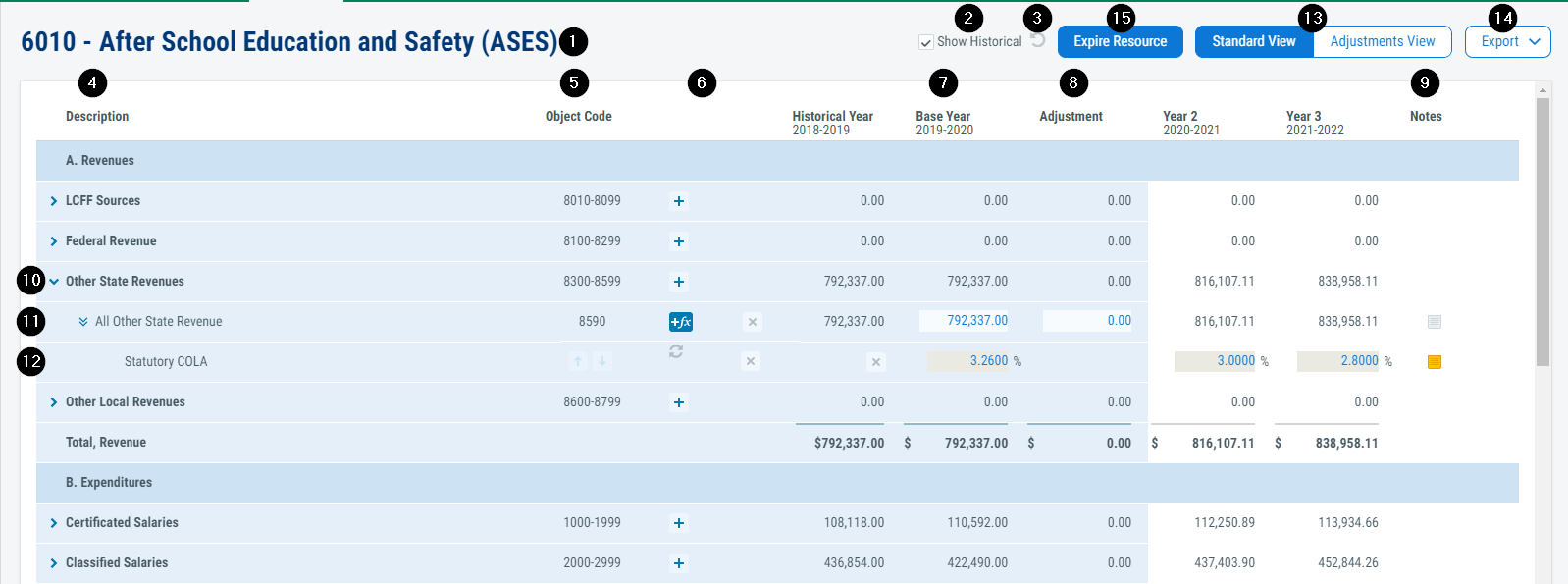The height and width of the screenshot is (584, 1568).
Task: Expand the Federal Revenue row
Action: pyautogui.click(x=54, y=241)
